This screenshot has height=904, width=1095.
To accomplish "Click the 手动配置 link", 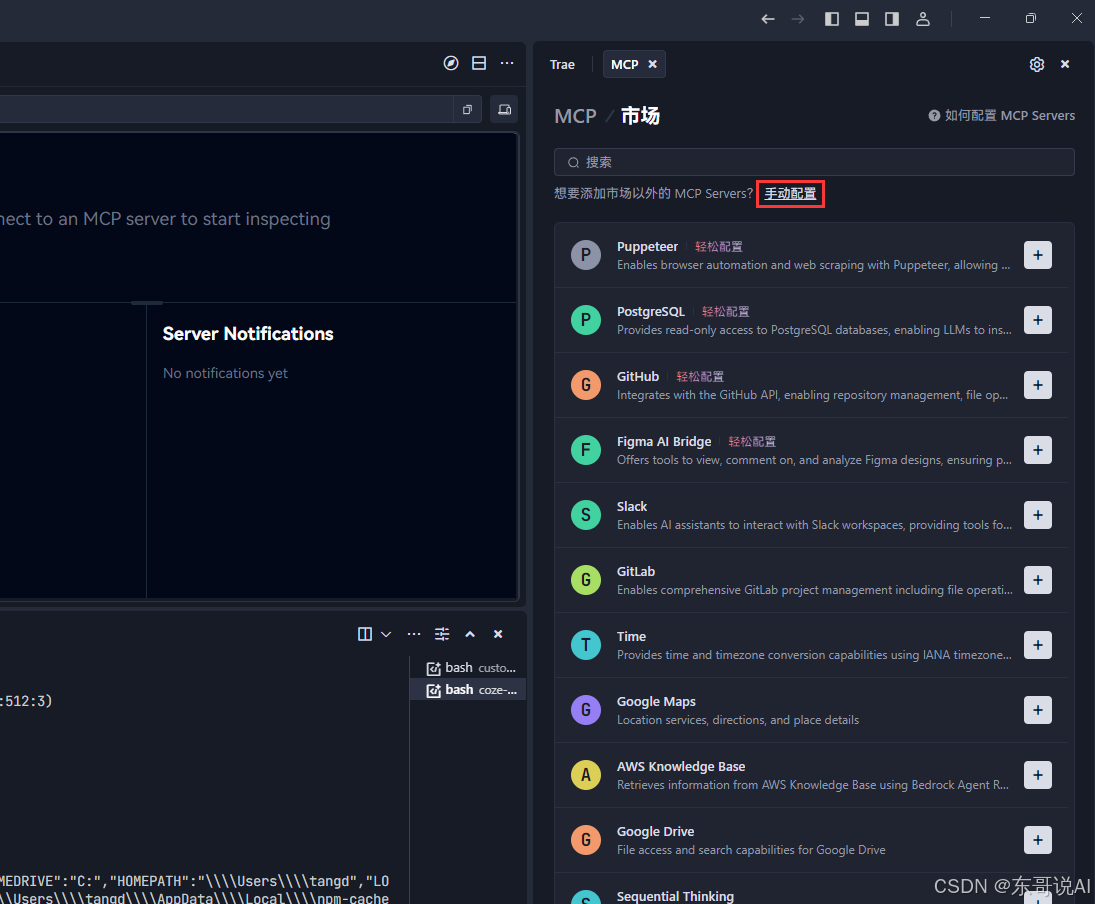I will [790, 194].
